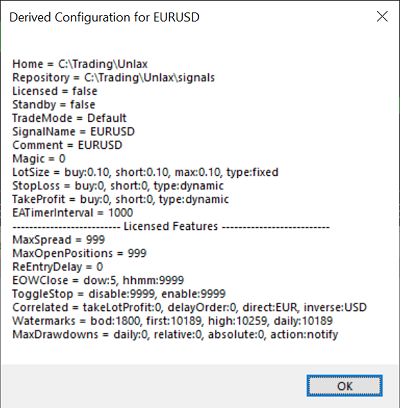The height and width of the screenshot is (408, 400).
Task: Click the Watermarks settings line
Action: point(173,321)
